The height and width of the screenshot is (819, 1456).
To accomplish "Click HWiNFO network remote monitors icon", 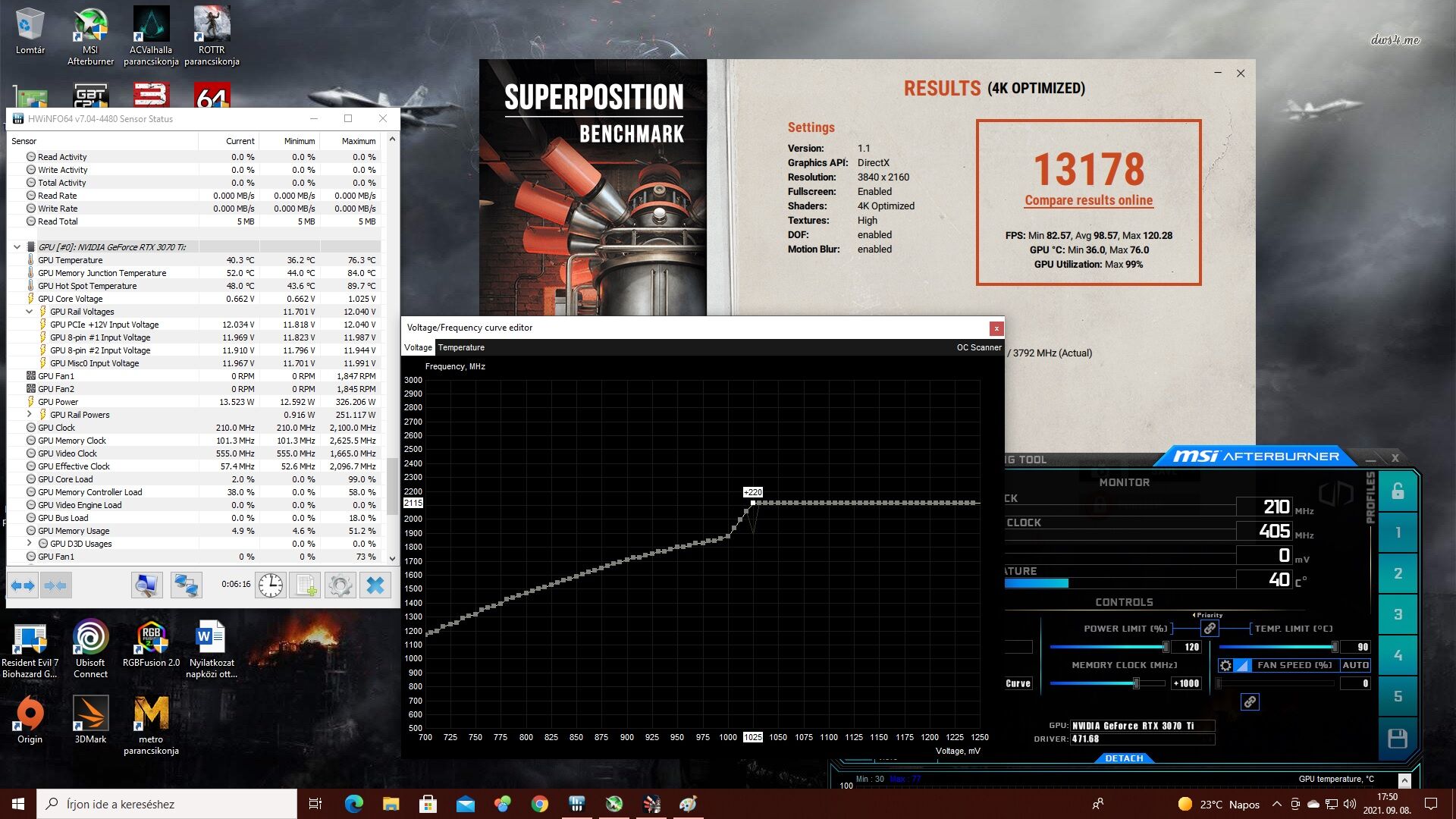I will (186, 585).
